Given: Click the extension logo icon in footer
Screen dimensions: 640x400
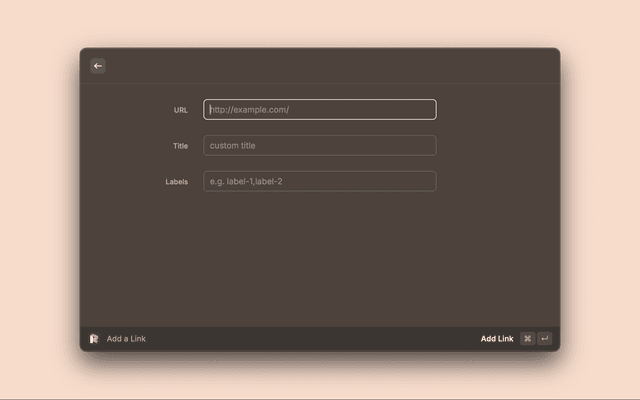Looking at the screenshot, I should coord(94,339).
